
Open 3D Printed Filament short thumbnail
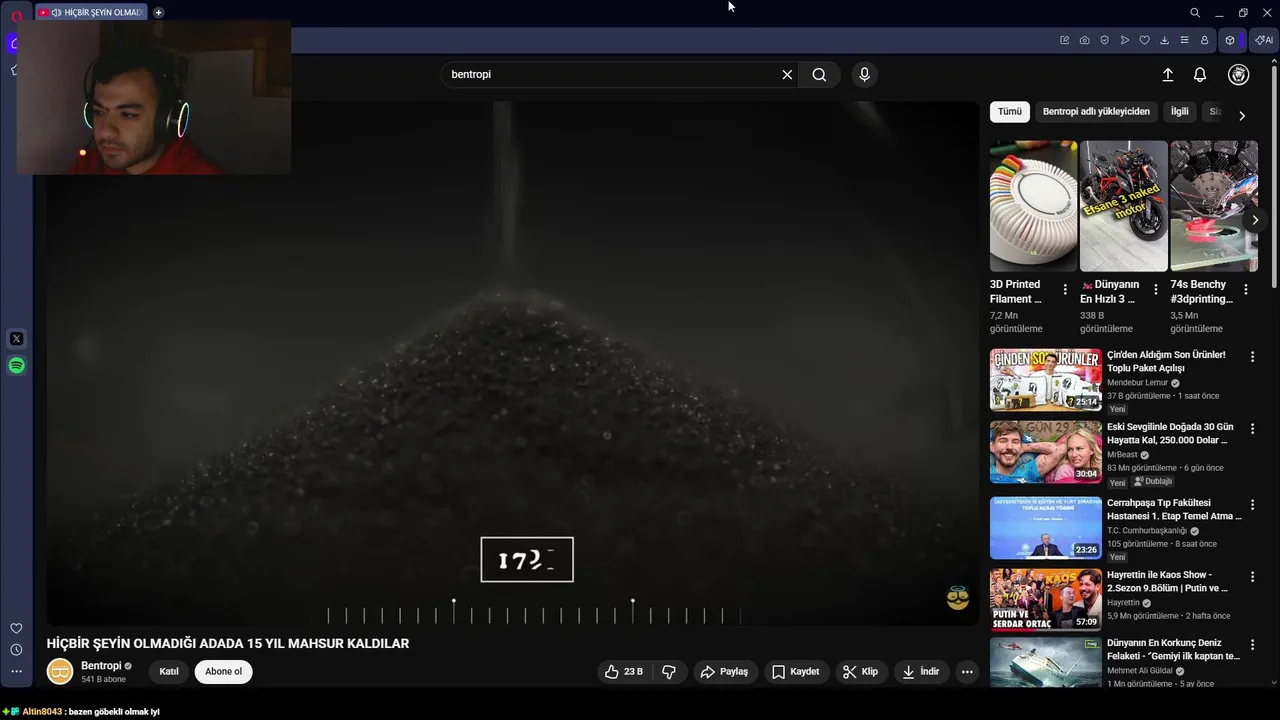1034,206
